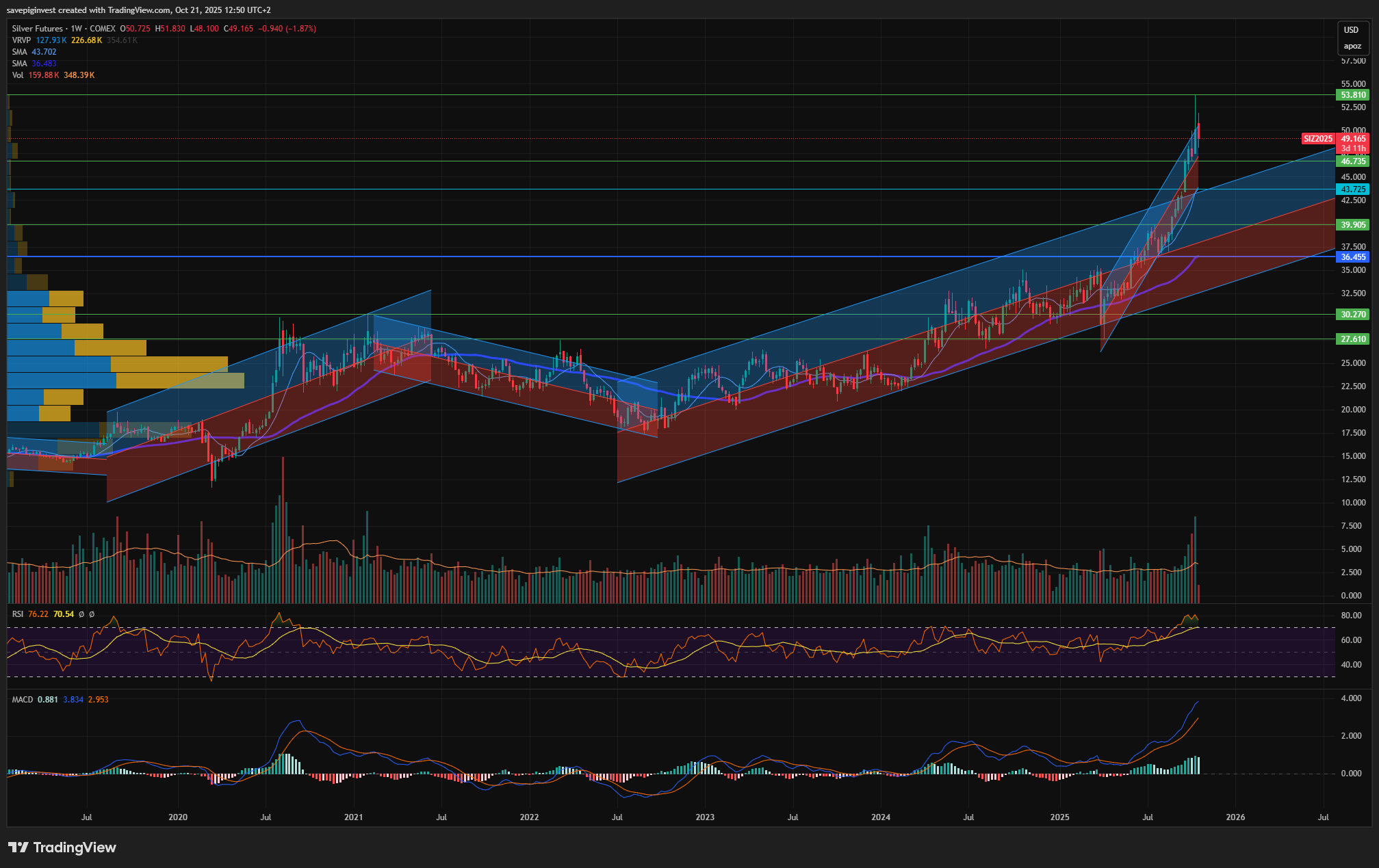Select the SMA 36.483 indicator legend
Viewport: 1379px width, 868px height.
pos(19,64)
